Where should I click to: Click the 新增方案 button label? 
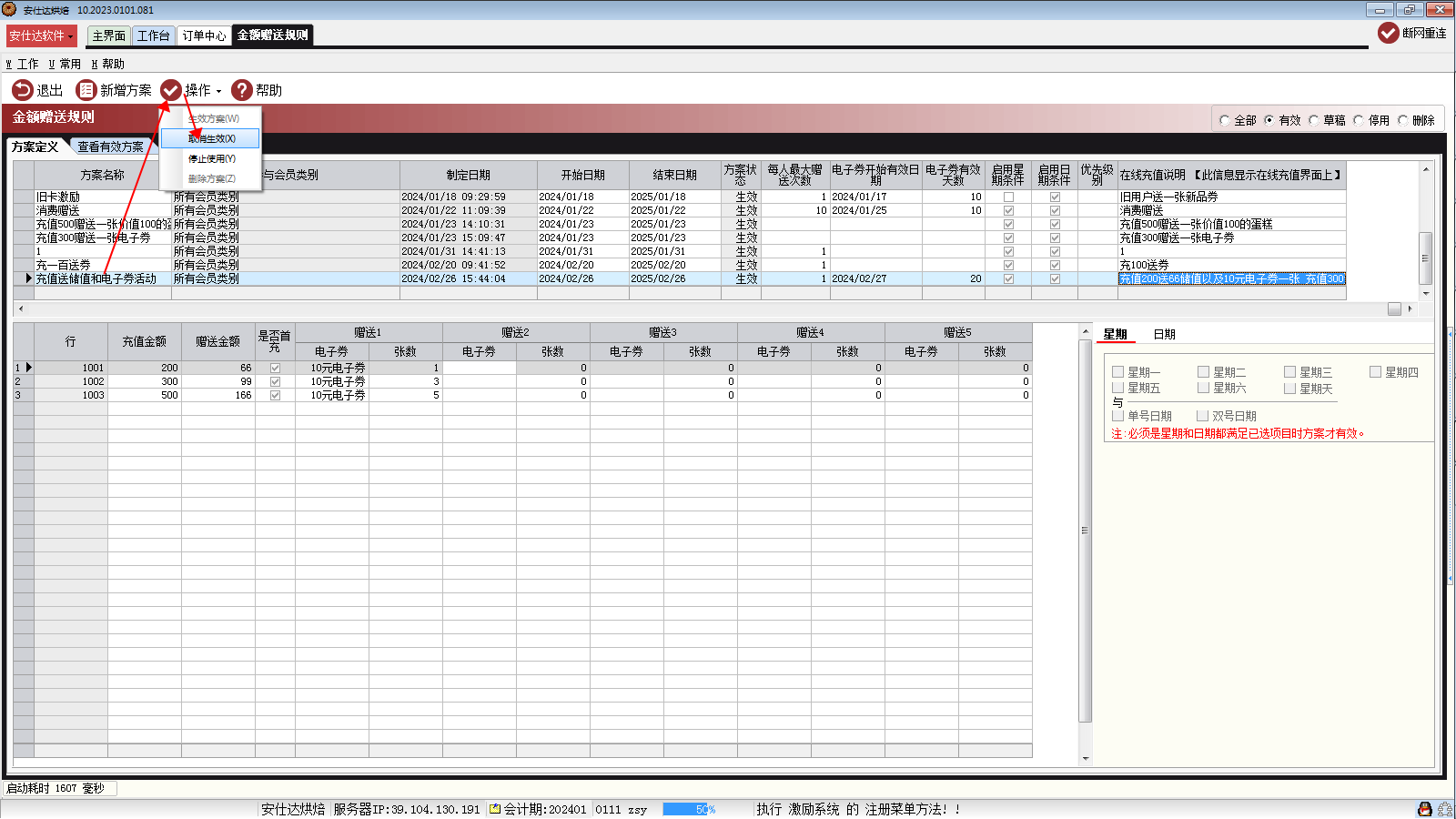coord(126,90)
